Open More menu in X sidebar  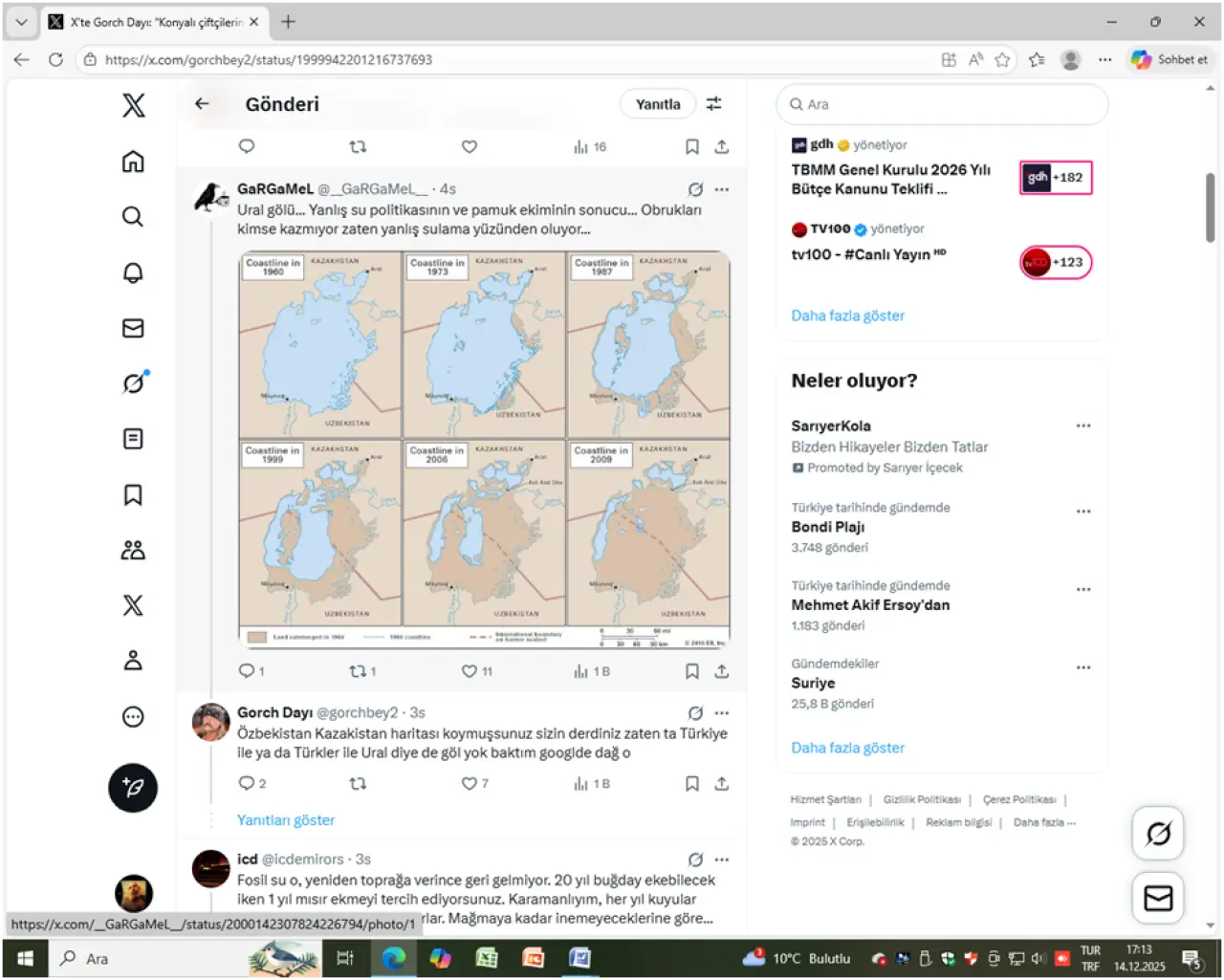pyautogui.click(x=133, y=717)
